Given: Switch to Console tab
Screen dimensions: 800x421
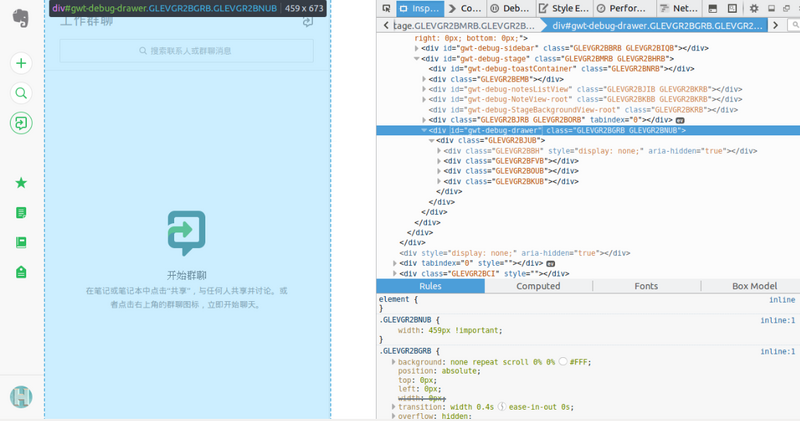Looking at the screenshot, I should pos(465,8).
